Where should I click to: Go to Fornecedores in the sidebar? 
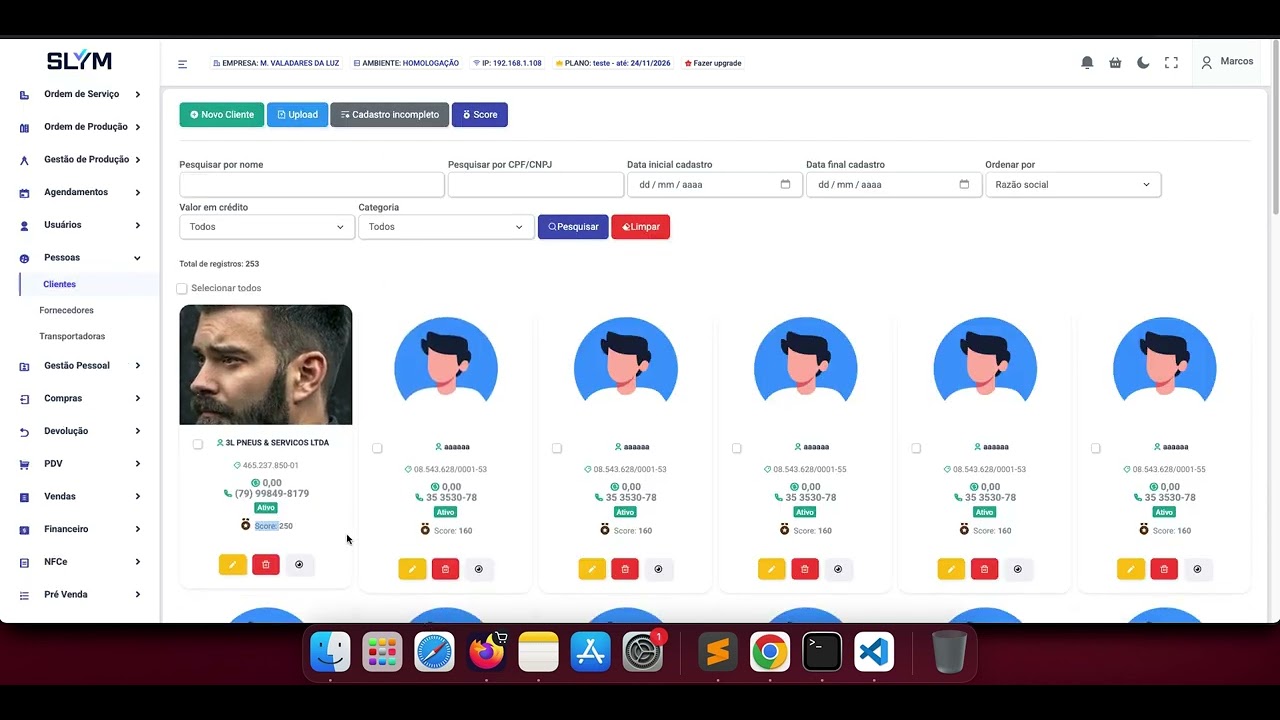pyautogui.click(x=66, y=310)
